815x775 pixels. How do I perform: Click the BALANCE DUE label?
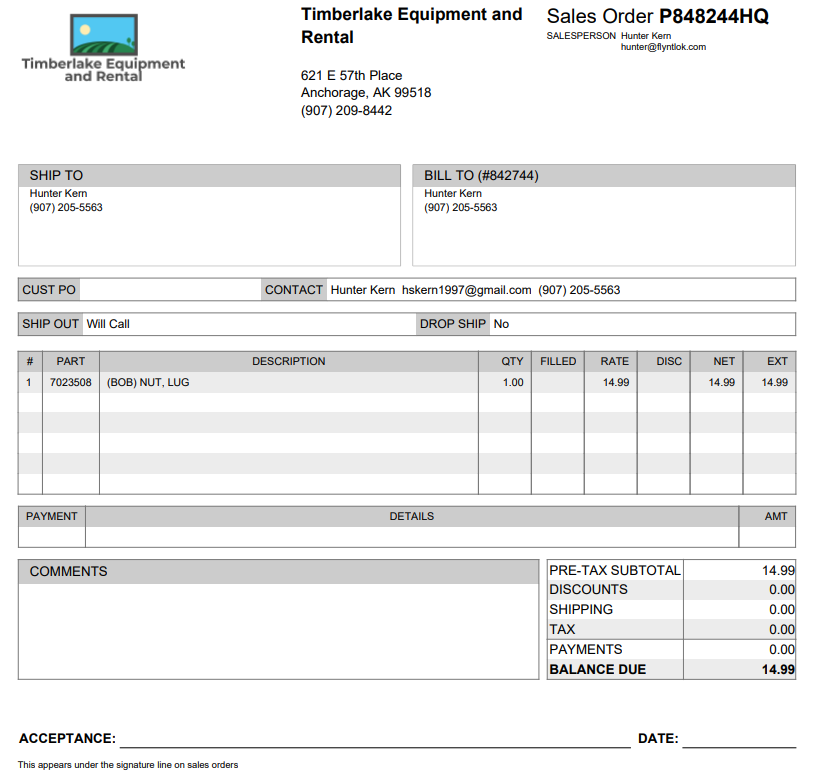click(598, 669)
